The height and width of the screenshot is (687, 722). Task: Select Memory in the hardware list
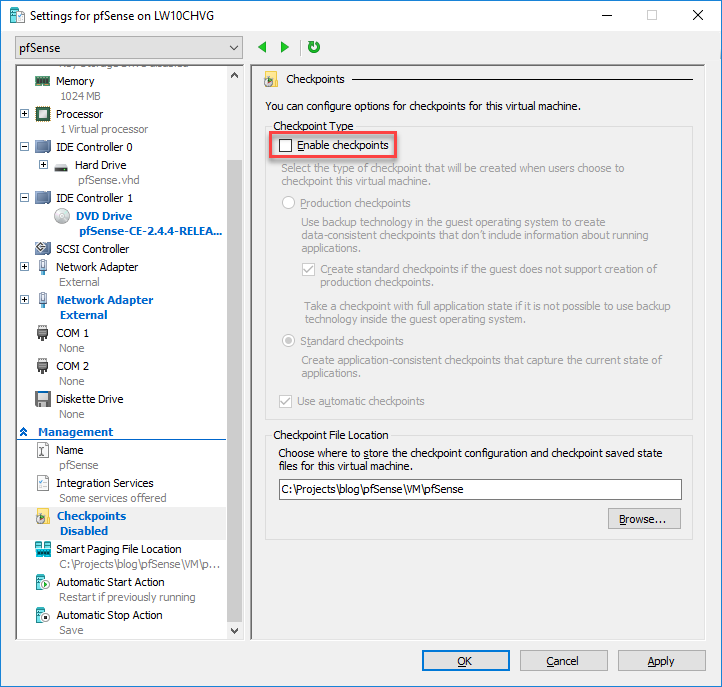click(x=75, y=81)
